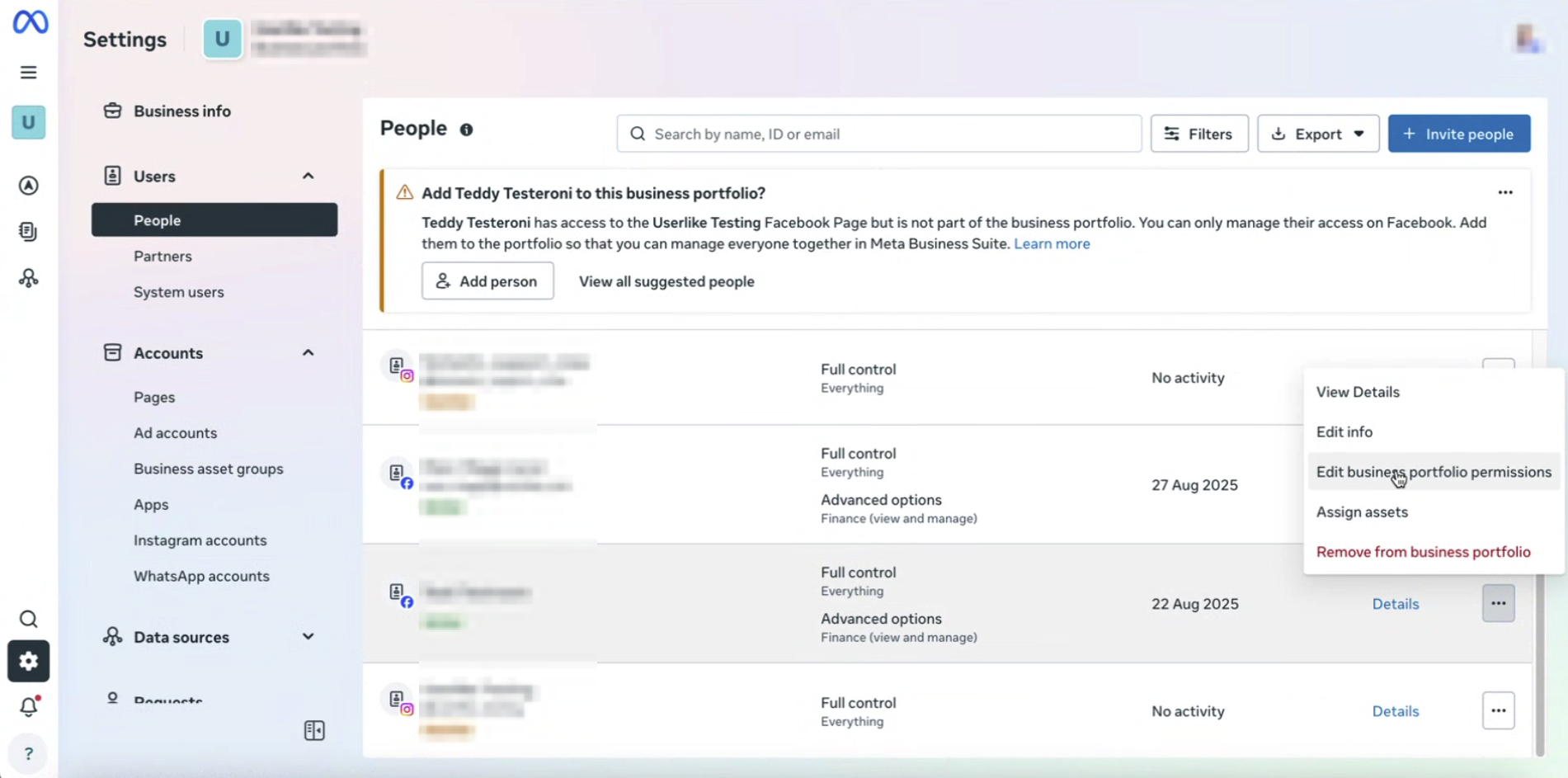Screen dimensions: 1568x778
Task: Click the Help question mark icon
Action: (29, 753)
